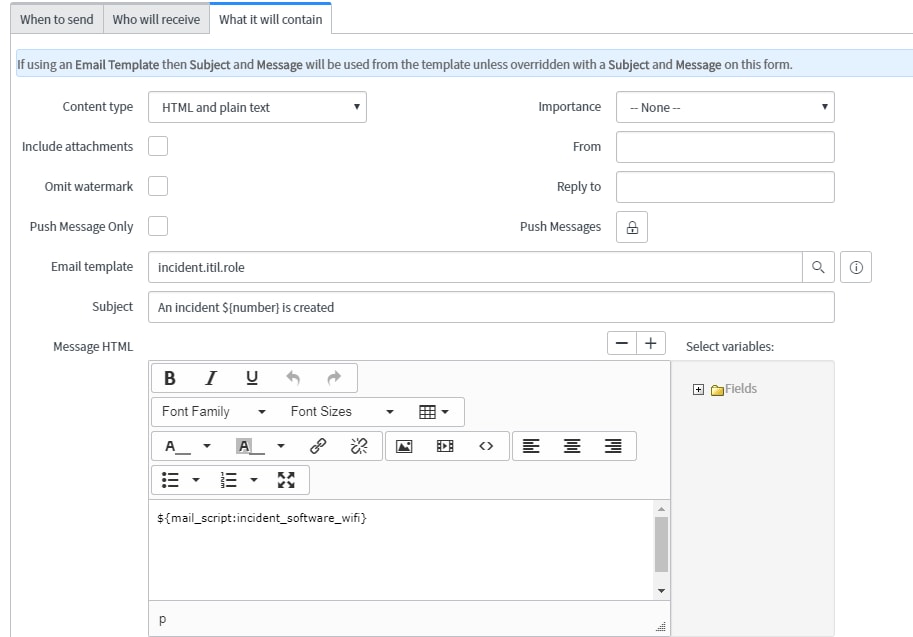Apply italic formatting in the editor
This screenshot has height=637, width=913.
pyautogui.click(x=211, y=378)
